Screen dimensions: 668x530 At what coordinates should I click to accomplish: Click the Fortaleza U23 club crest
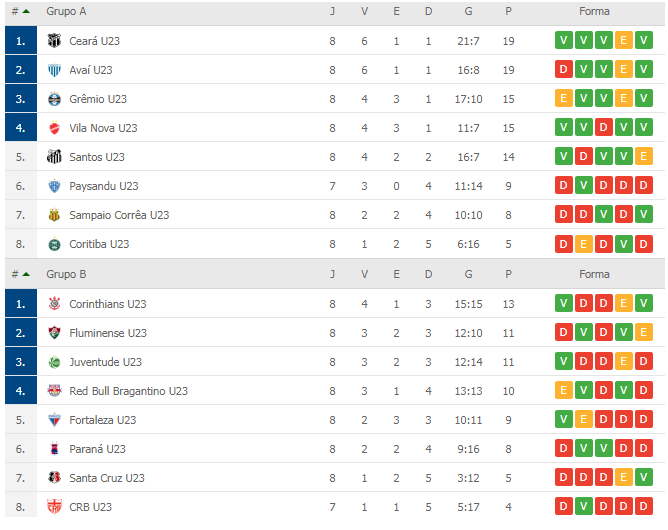pos(54,420)
